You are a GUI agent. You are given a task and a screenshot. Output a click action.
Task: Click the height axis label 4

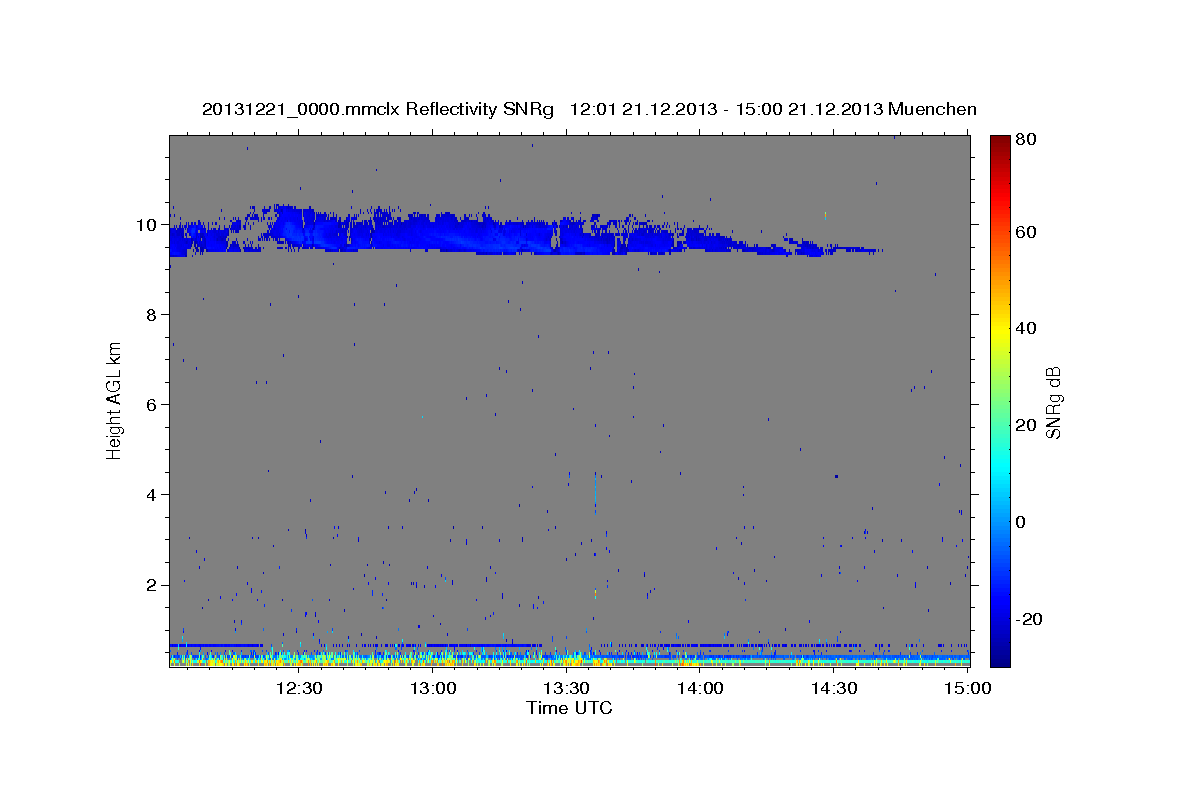[x=152, y=495]
